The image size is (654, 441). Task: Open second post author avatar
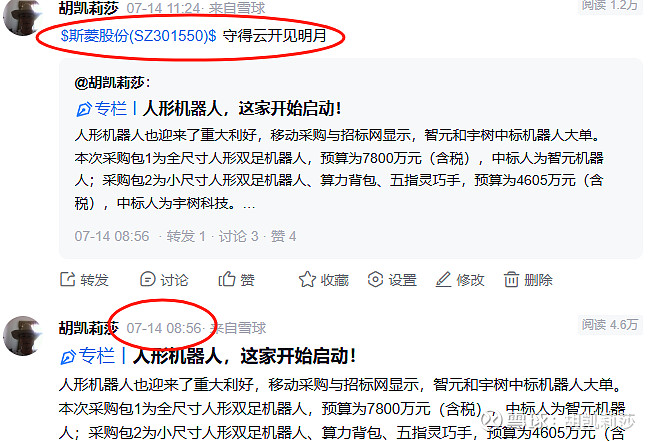pos(22,336)
